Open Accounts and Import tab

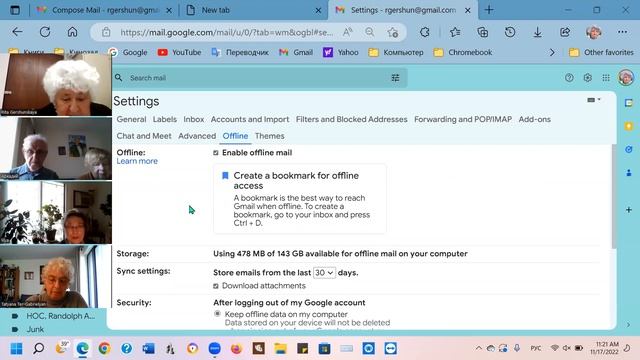pos(250,119)
